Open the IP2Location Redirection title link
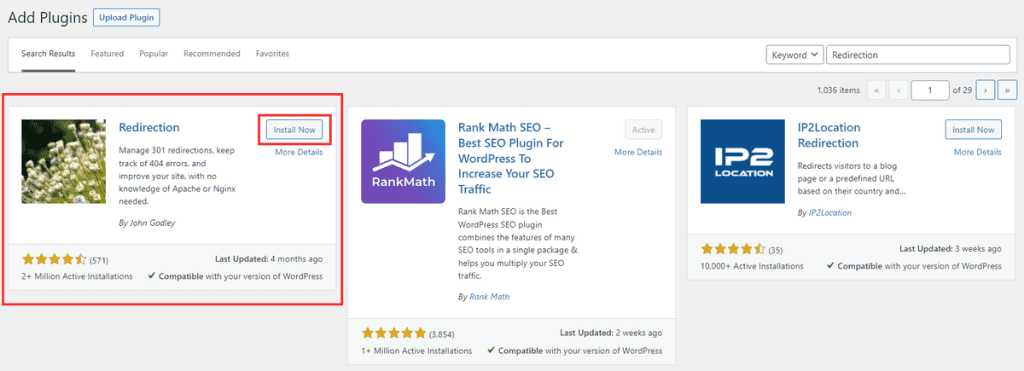This screenshot has height=371, width=1024. point(829,135)
